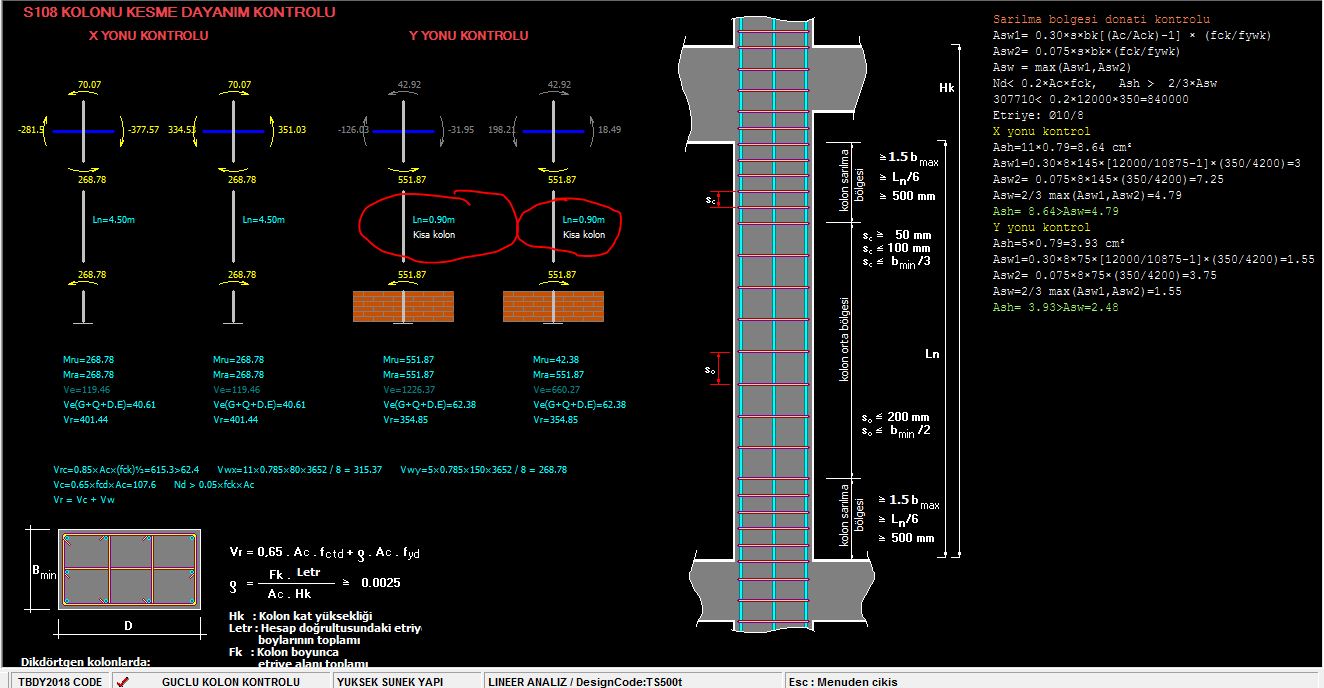Screen dimensions: 1324x688
Task: Select the column cross-section diagram with Bmin
Action: coord(129,569)
